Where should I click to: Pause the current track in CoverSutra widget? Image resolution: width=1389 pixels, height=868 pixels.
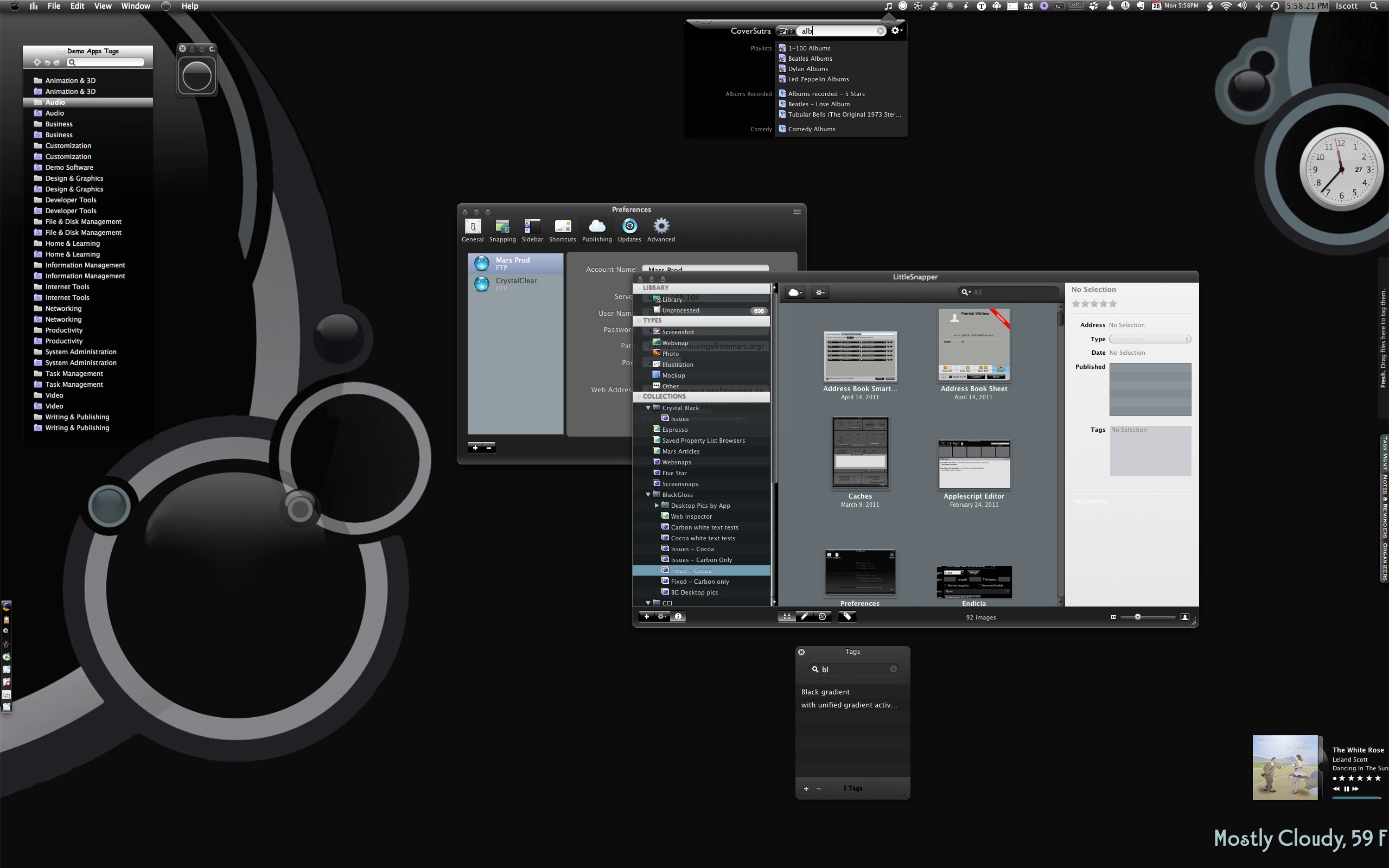pyautogui.click(x=1346, y=789)
